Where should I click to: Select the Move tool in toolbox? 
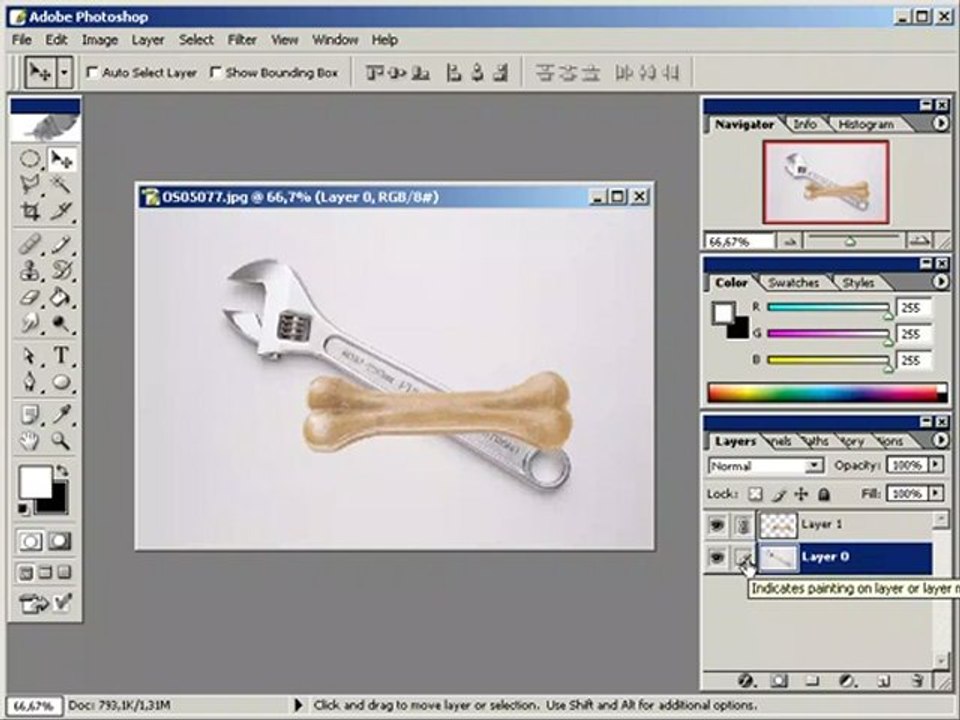61,160
